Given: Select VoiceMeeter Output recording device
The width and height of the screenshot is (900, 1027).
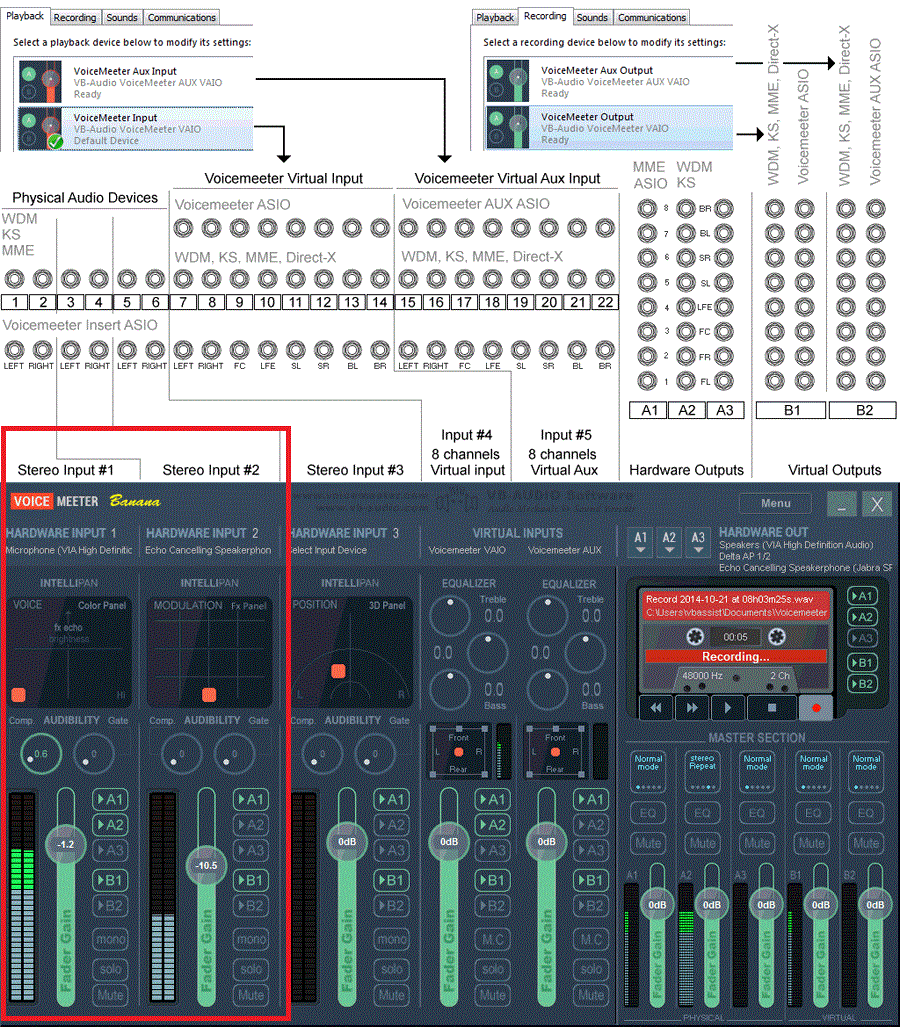Looking at the screenshot, I should (609, 128).
